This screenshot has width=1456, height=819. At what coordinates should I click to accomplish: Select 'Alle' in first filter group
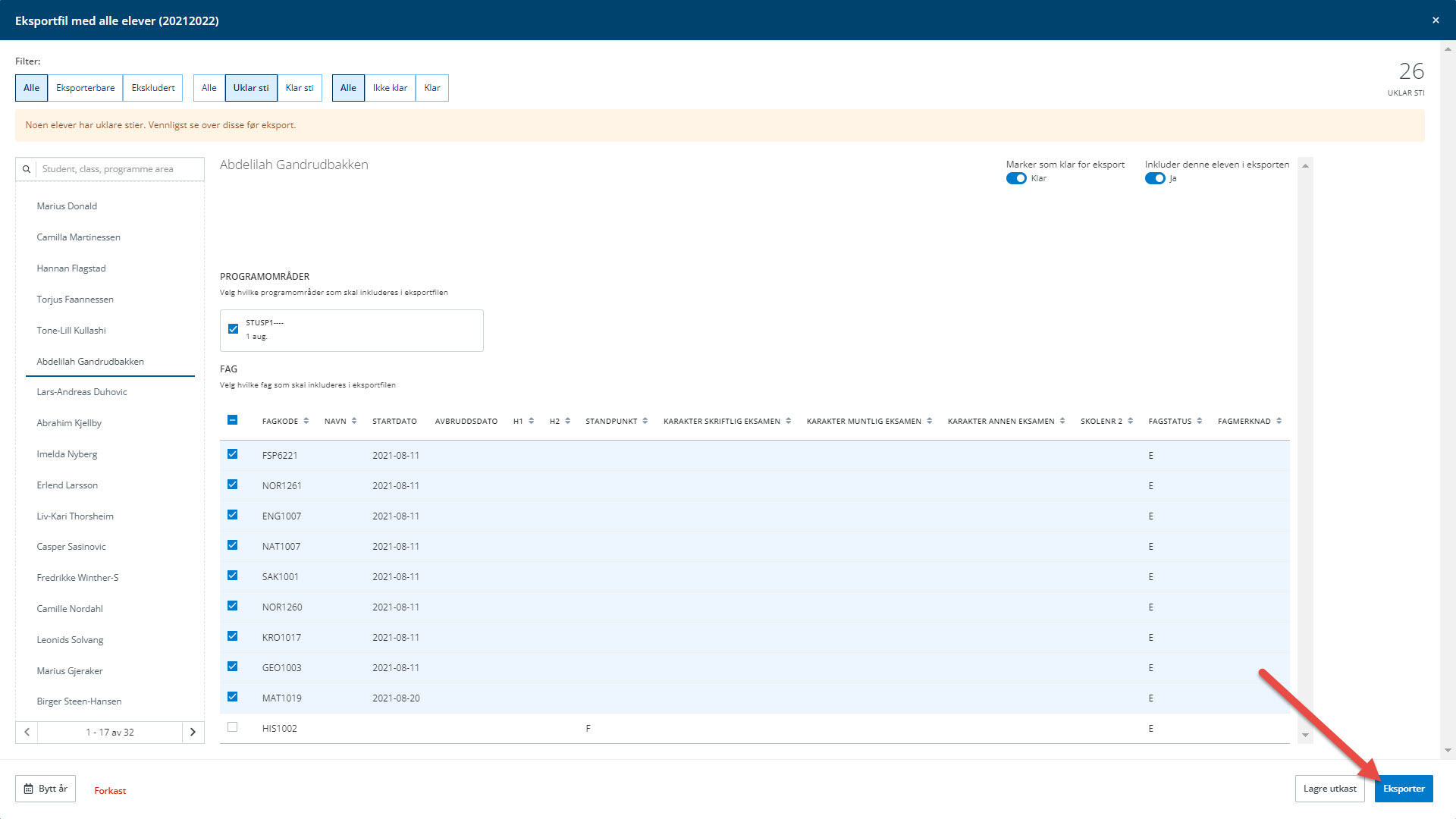coord(31,88)
